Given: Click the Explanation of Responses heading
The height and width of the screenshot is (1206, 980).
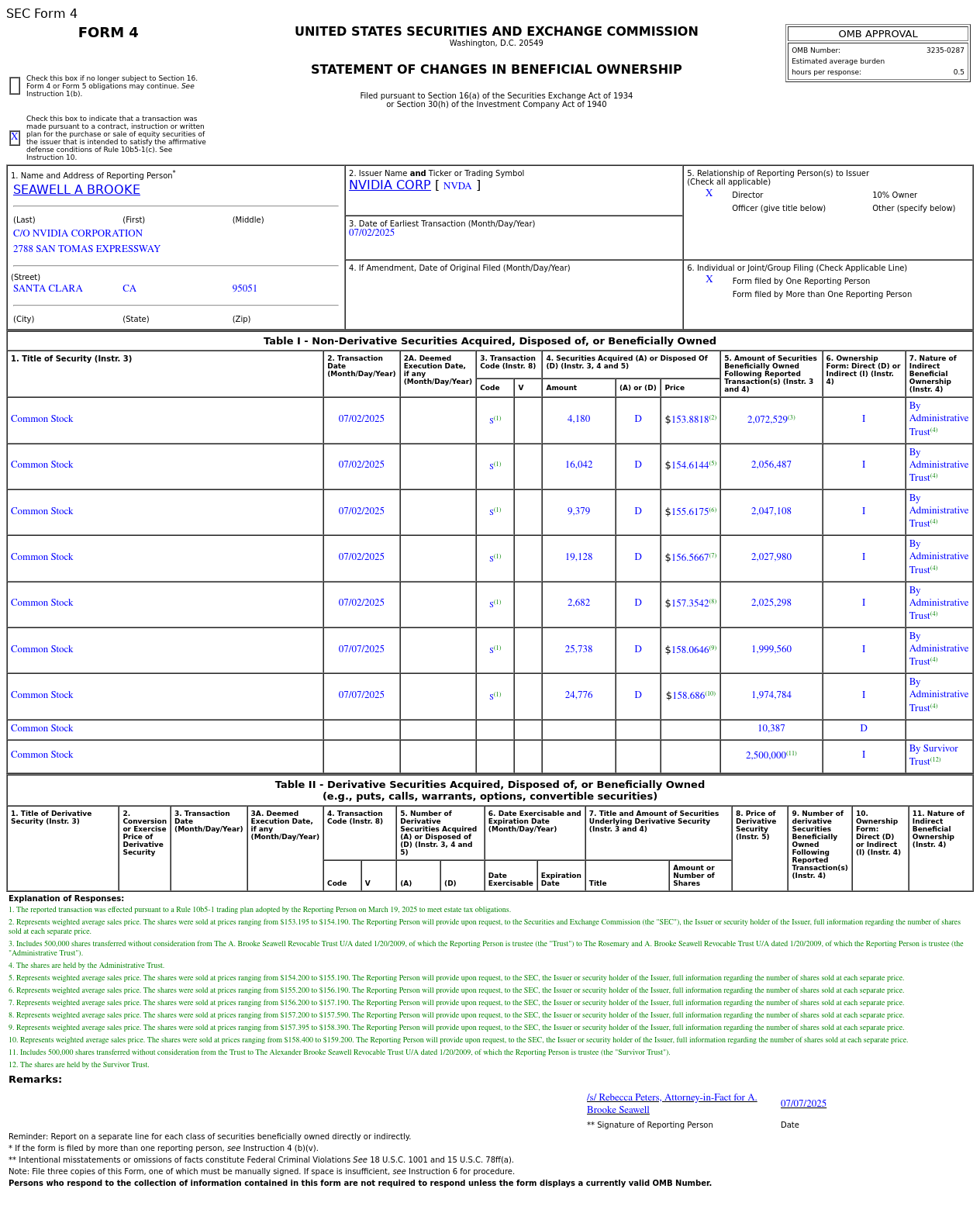Looking at the screenshot, I should pos(66,899).
